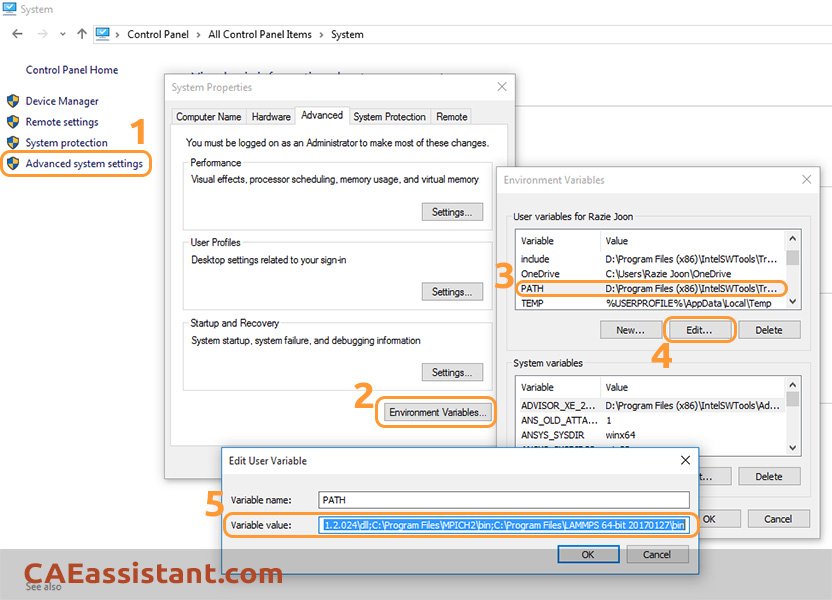The height and width of the screenshot is (600, 832).
Task: Click Variable column header in user variables
Action: pyautogui.click(x=558, y=241)
